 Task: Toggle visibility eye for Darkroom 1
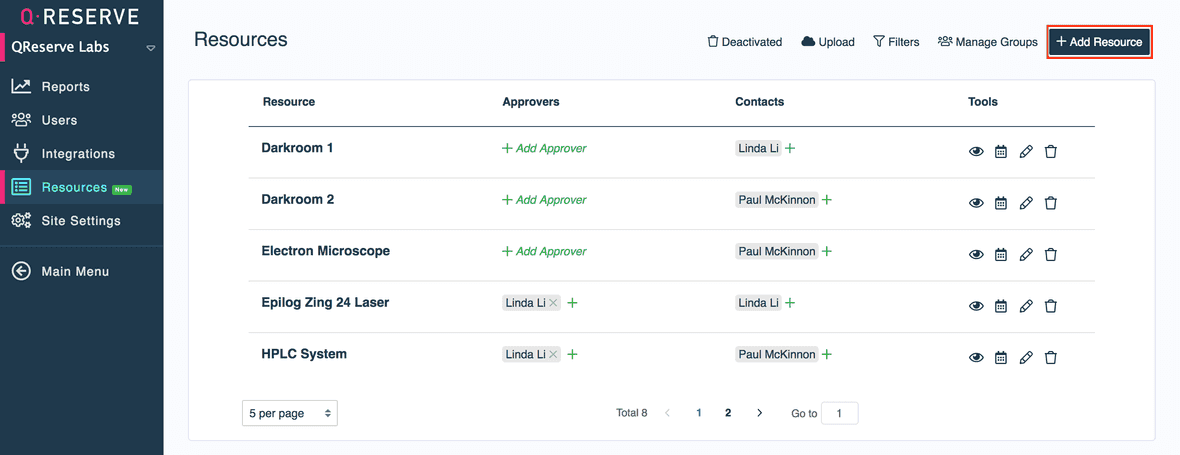click(976, 151)
